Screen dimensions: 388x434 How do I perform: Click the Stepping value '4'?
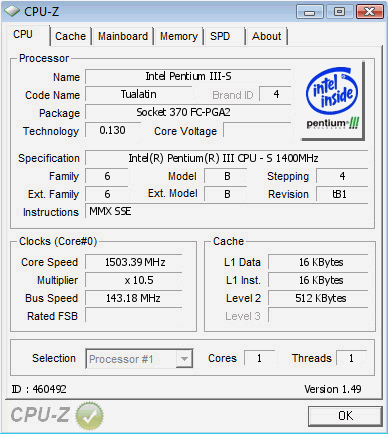[x=342, y=176]
